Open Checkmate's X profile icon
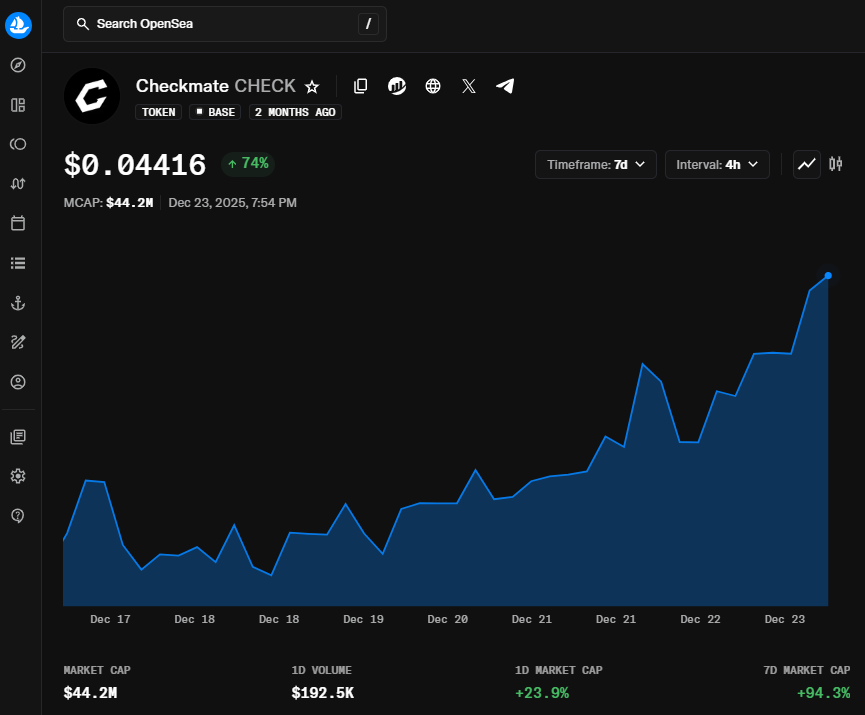This screenshot has width=865, height=715. coord(469,86)
